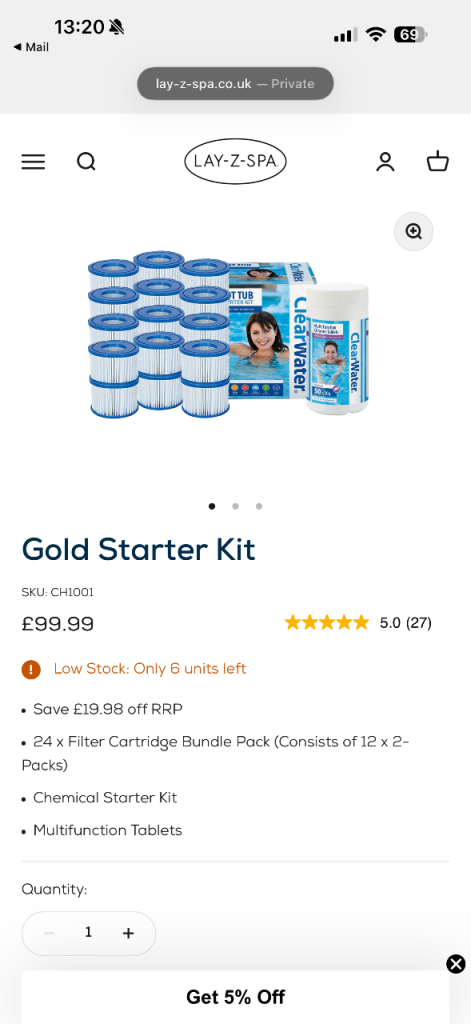Screen dimensions: 471x1024
Task: Open the shopping basket icon
Action: 438,161
